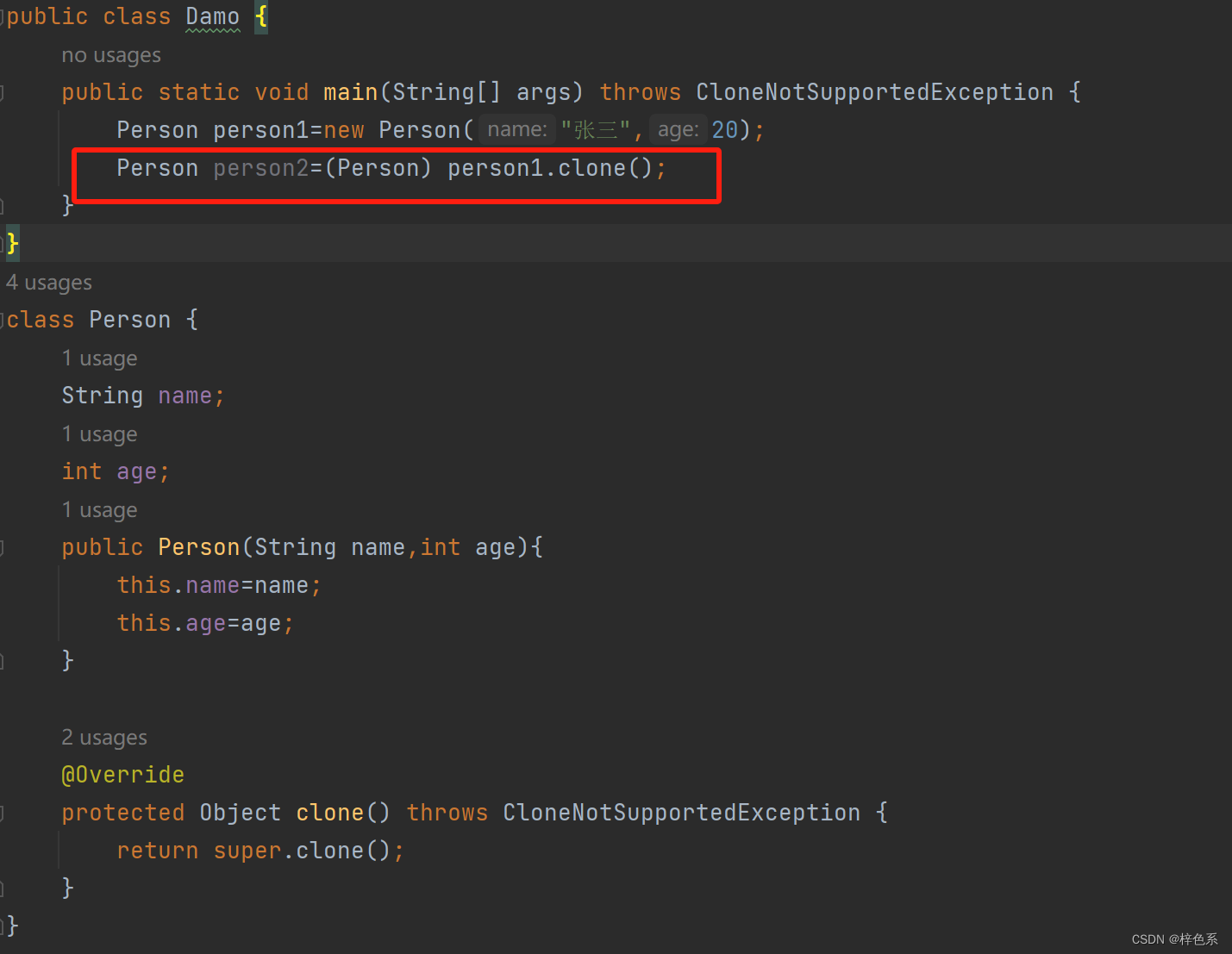Click the "1 usage" hint above int age

[x=99, y=434]
